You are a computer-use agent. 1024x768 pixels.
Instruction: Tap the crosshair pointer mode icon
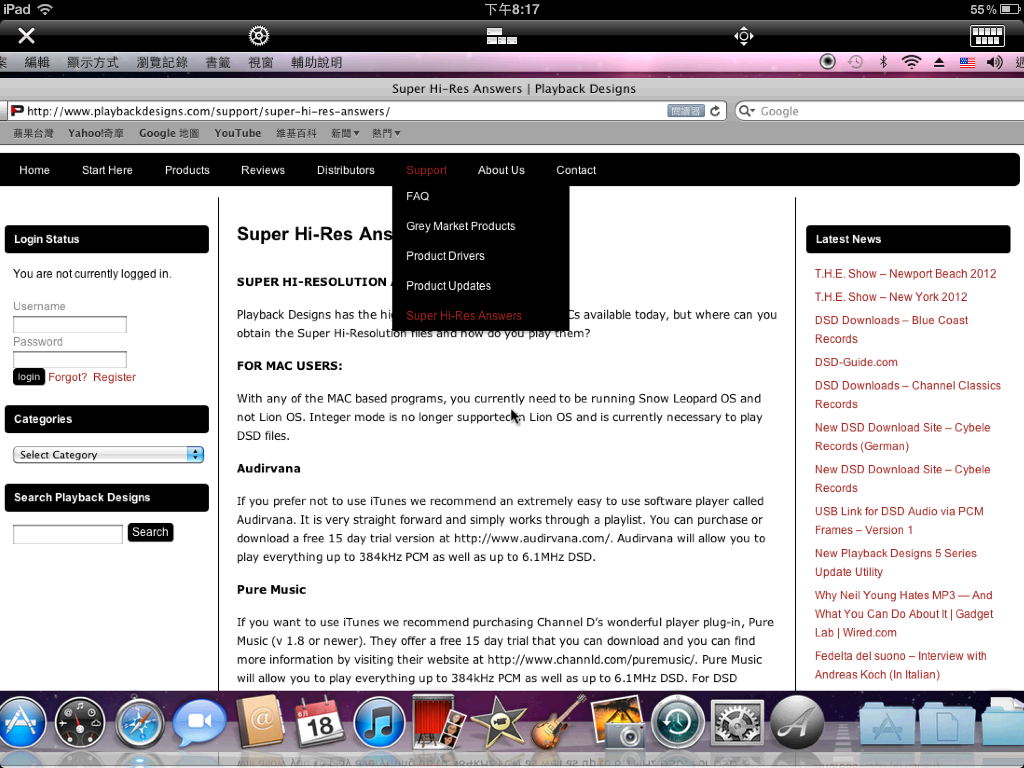743,36
